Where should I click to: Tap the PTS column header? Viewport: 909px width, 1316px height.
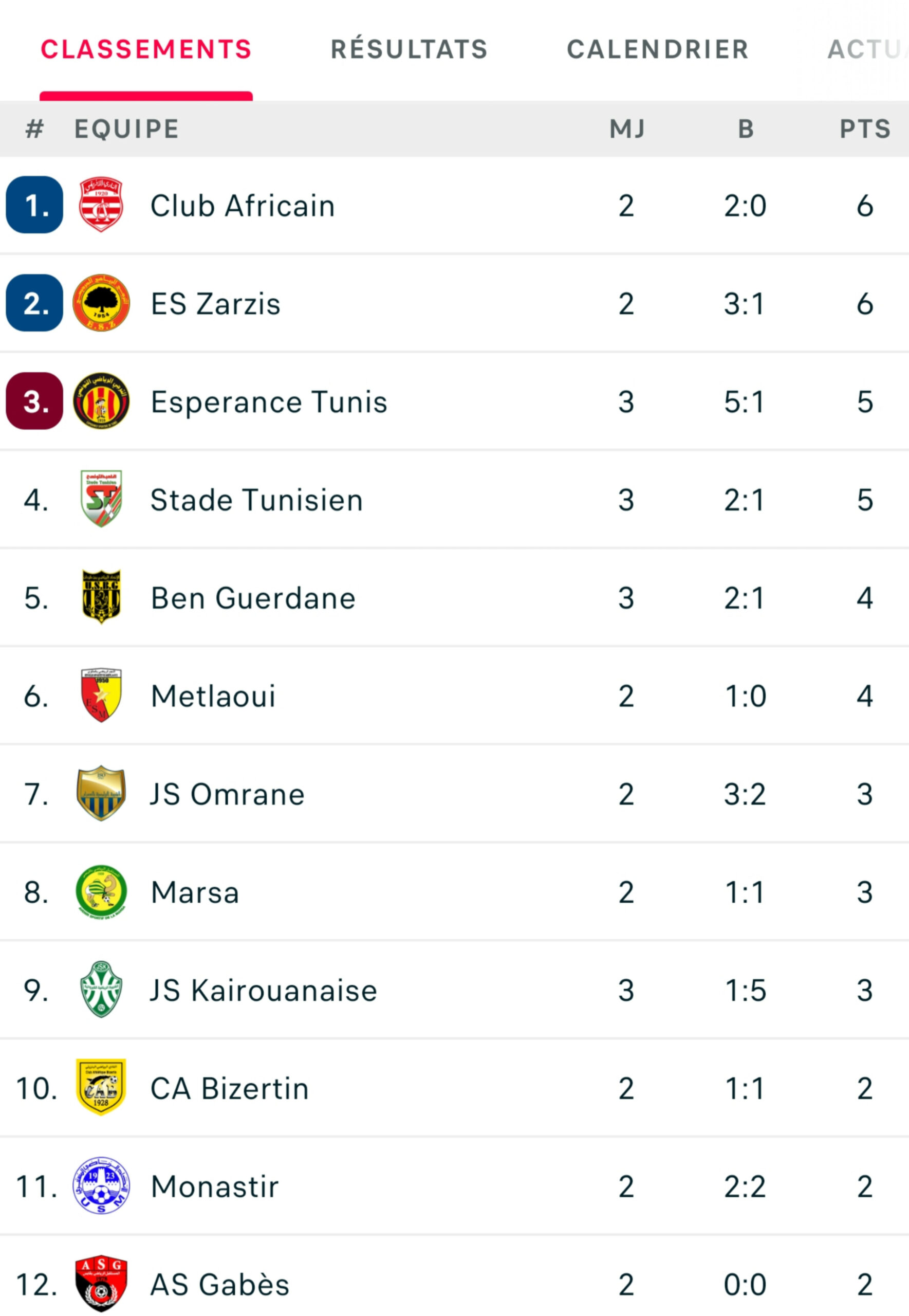(865, 129)
